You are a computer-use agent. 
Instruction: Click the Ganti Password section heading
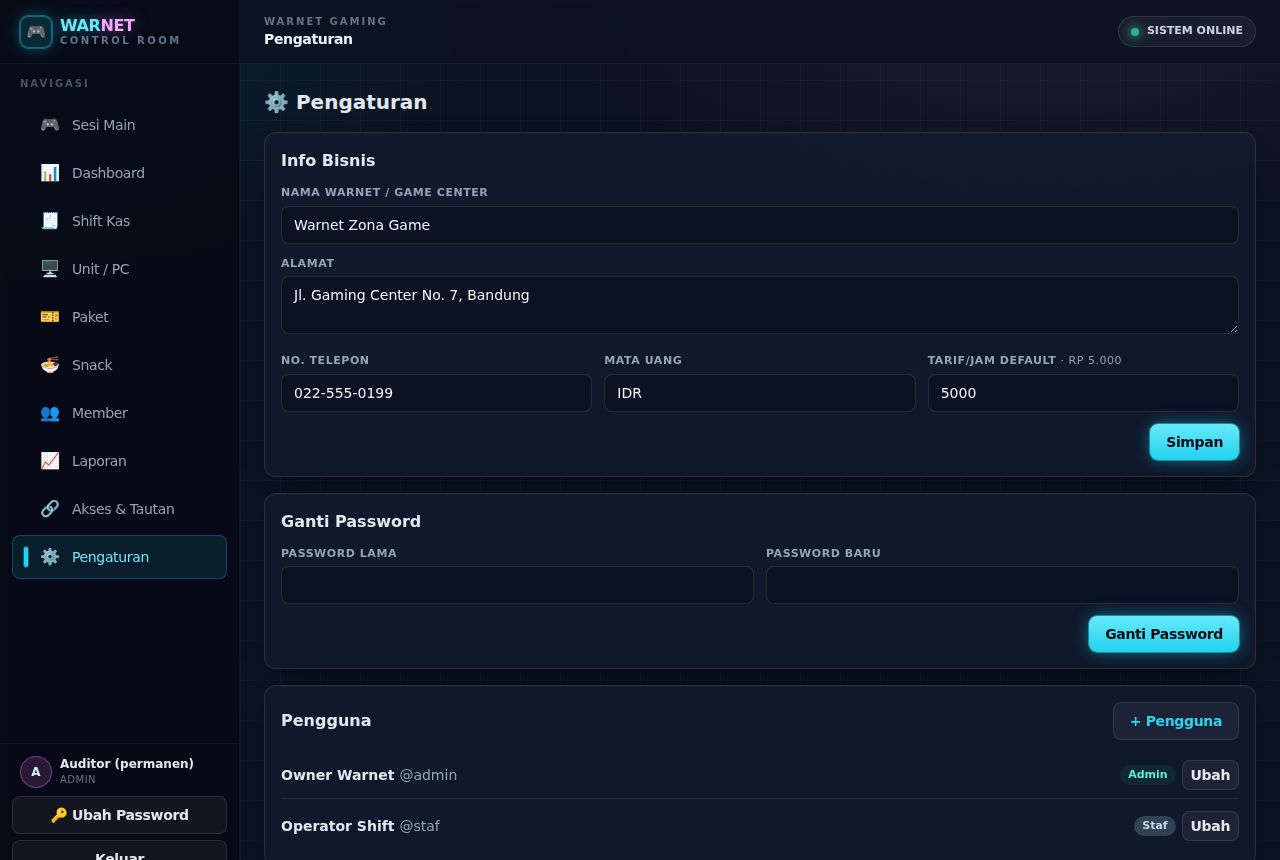coord(351,521)
